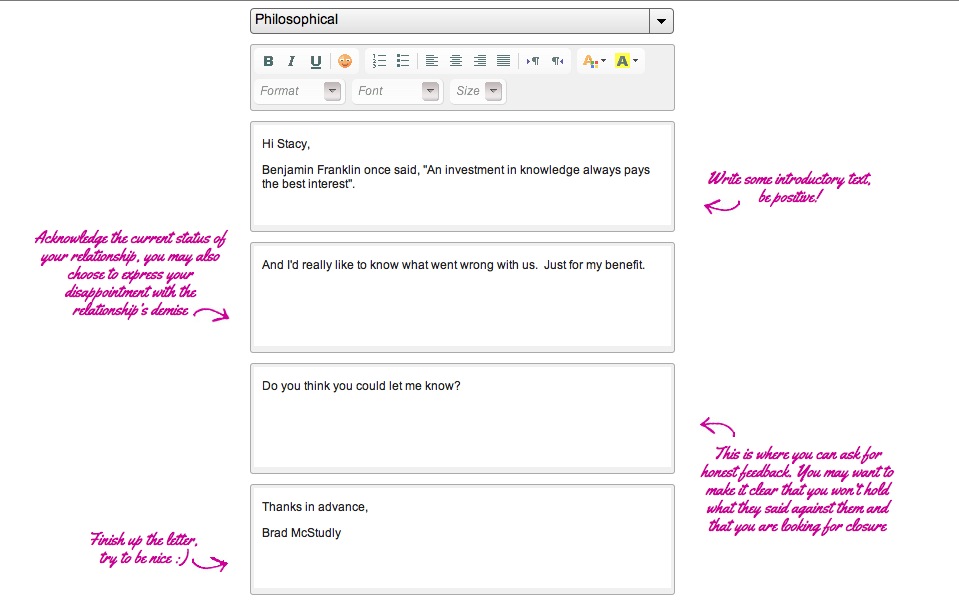Click the text 'Brad McStudly'
This screenshot has width=959, height=603.
click(302, 533)
